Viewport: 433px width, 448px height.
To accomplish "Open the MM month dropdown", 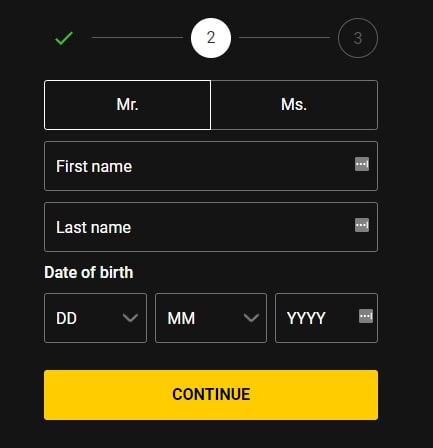I will [211, 318].
